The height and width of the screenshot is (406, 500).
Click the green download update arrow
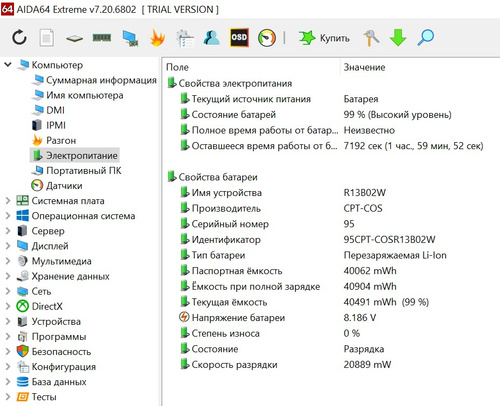click(398, 37)
